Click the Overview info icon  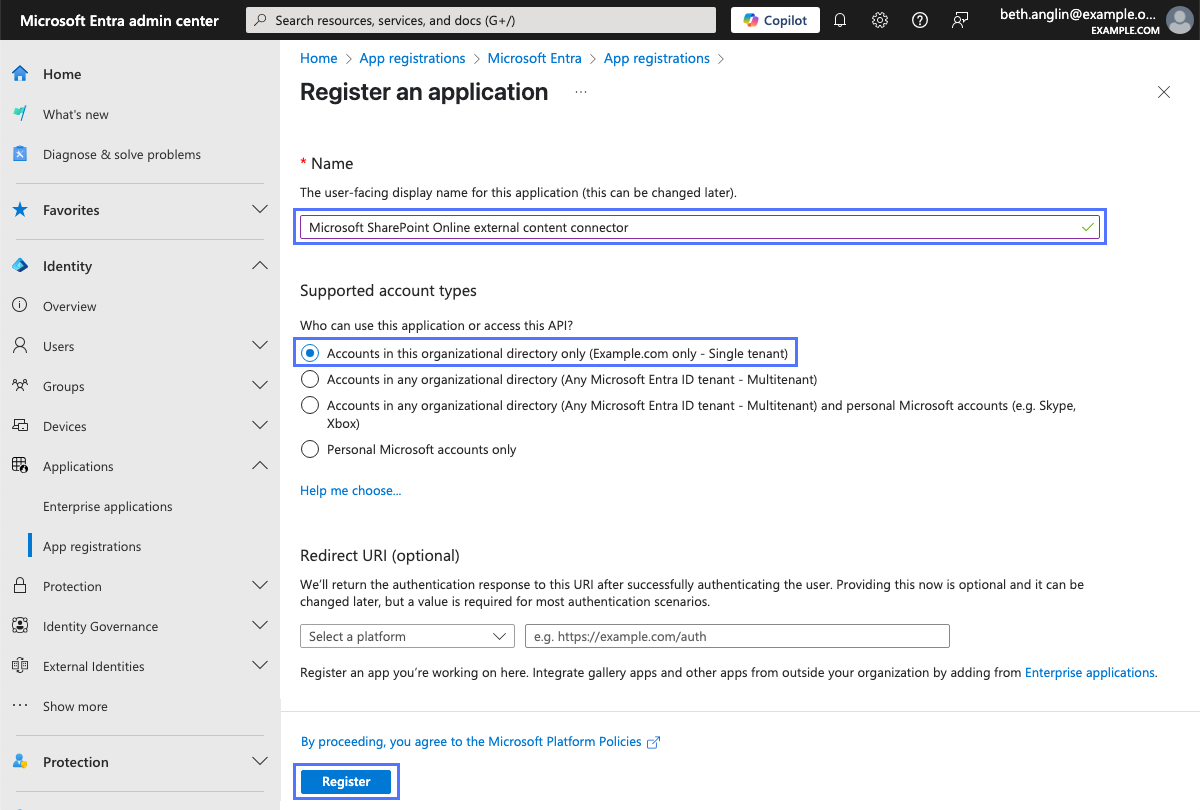(20, 306)
